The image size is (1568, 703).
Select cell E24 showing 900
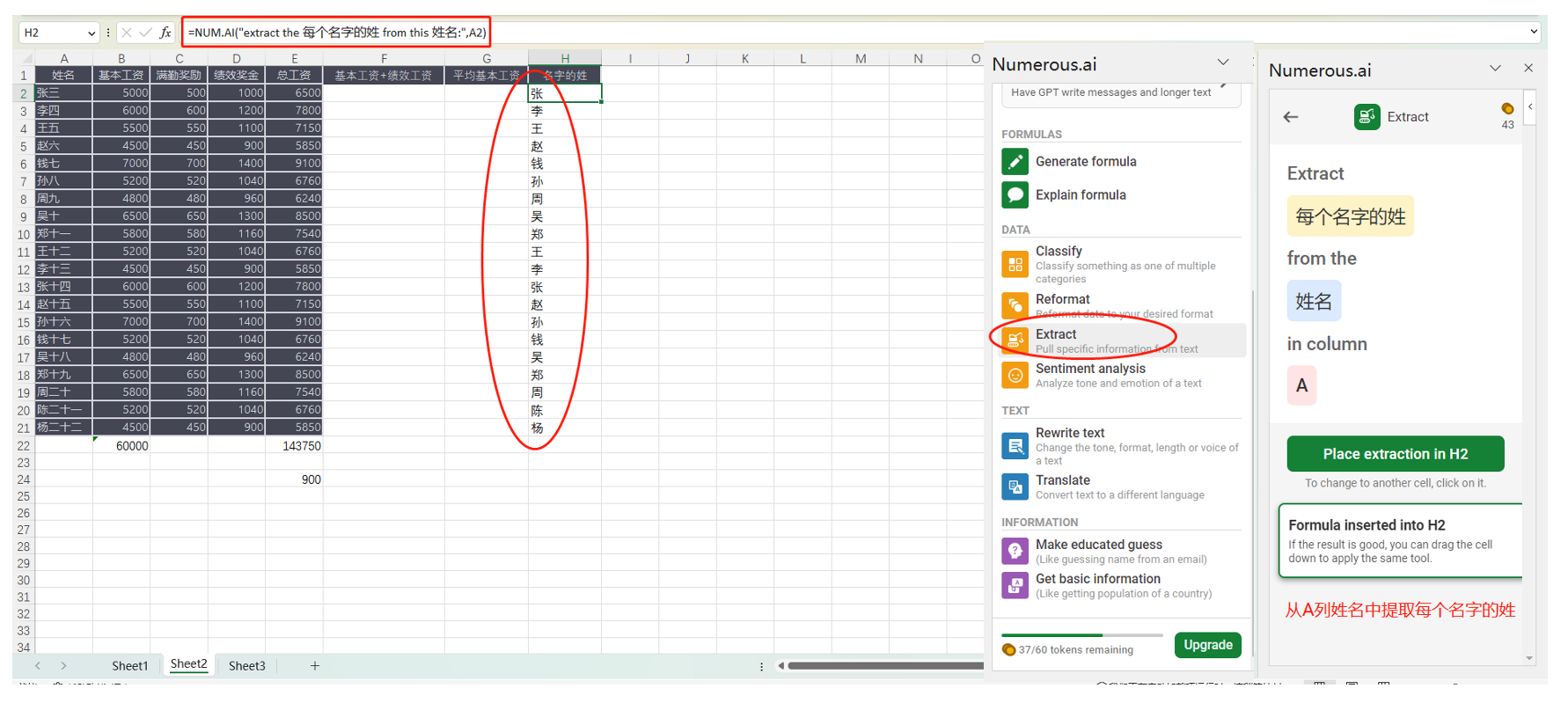294,480
